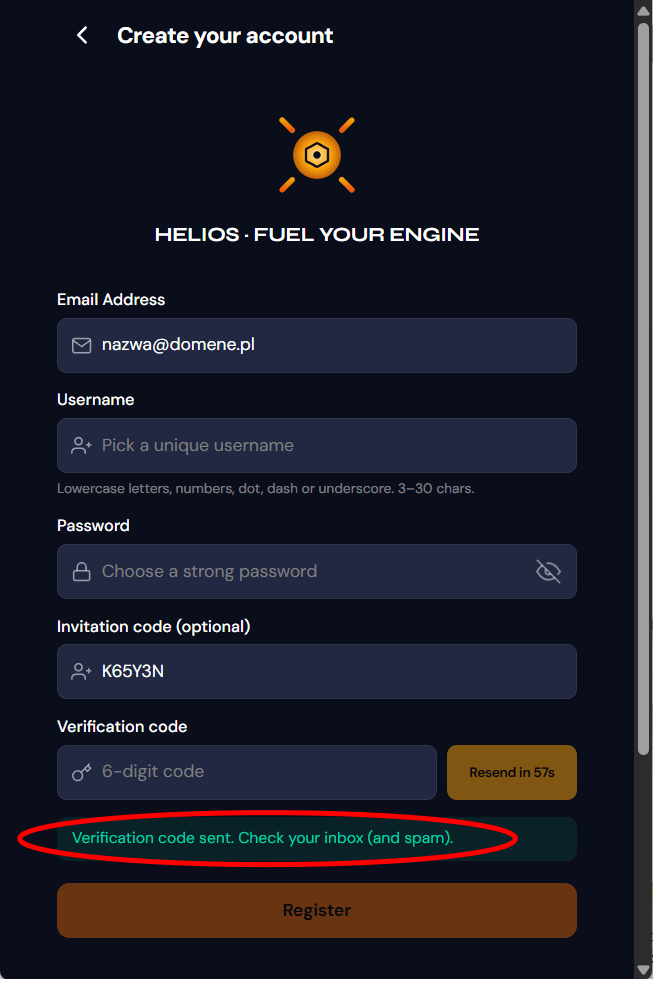Click the Create your account heading
The image size is (653, 981).
(225, 36)
